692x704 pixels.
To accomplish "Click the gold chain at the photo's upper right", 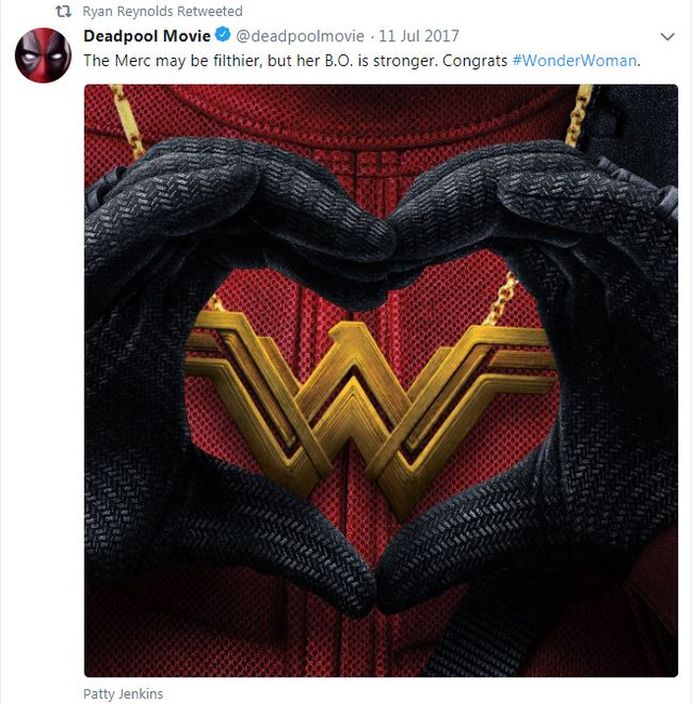I will click(579, 114).
